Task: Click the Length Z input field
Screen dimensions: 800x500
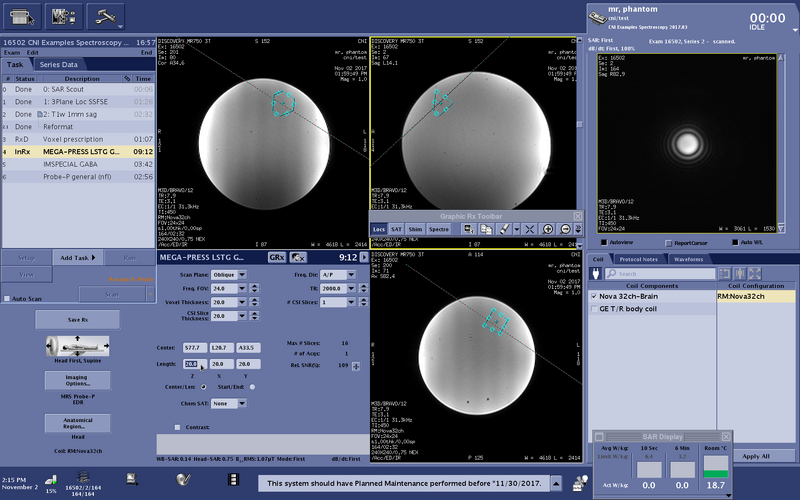Action: click(x=194, y=364)
